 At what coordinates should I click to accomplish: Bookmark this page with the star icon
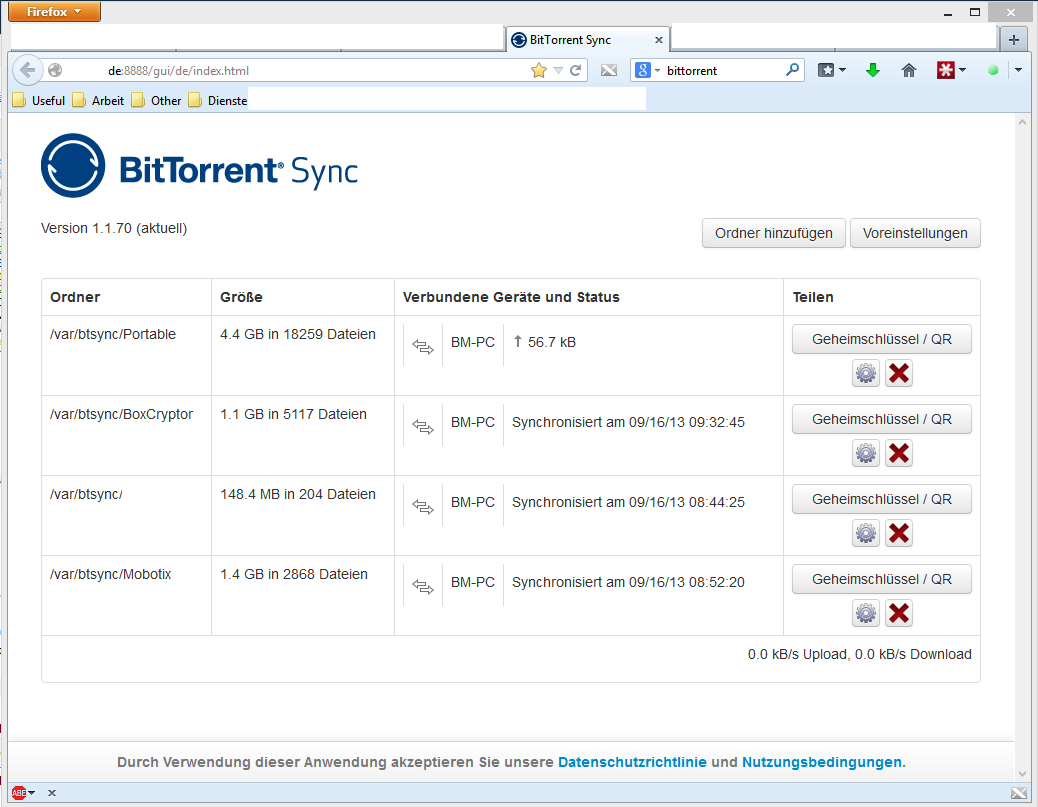tap(539, 70)
